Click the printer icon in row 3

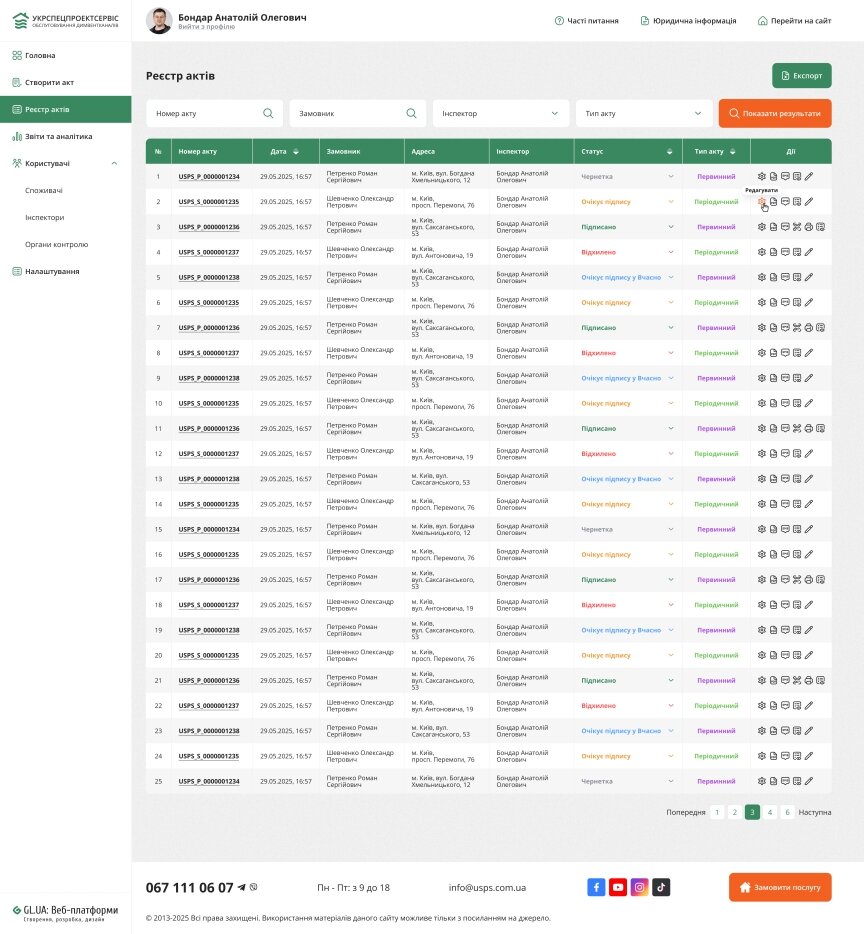coord(809,227)
